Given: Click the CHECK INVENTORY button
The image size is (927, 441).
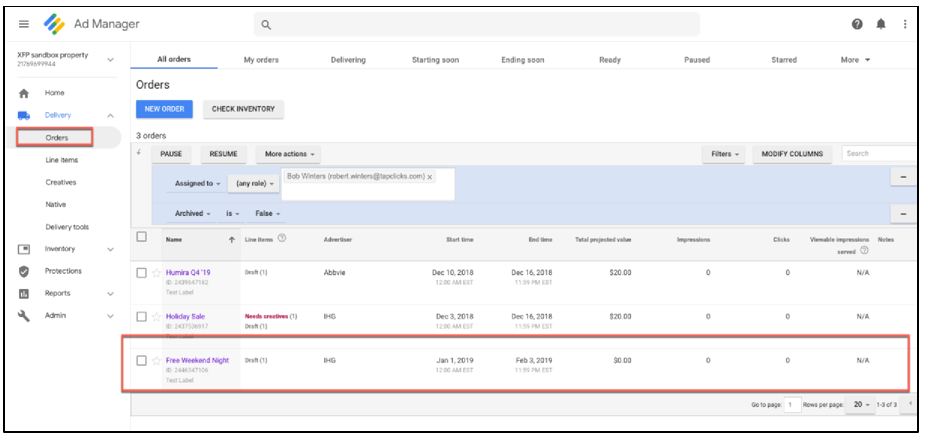Looking at the screenshot, I should click(244, 109).
